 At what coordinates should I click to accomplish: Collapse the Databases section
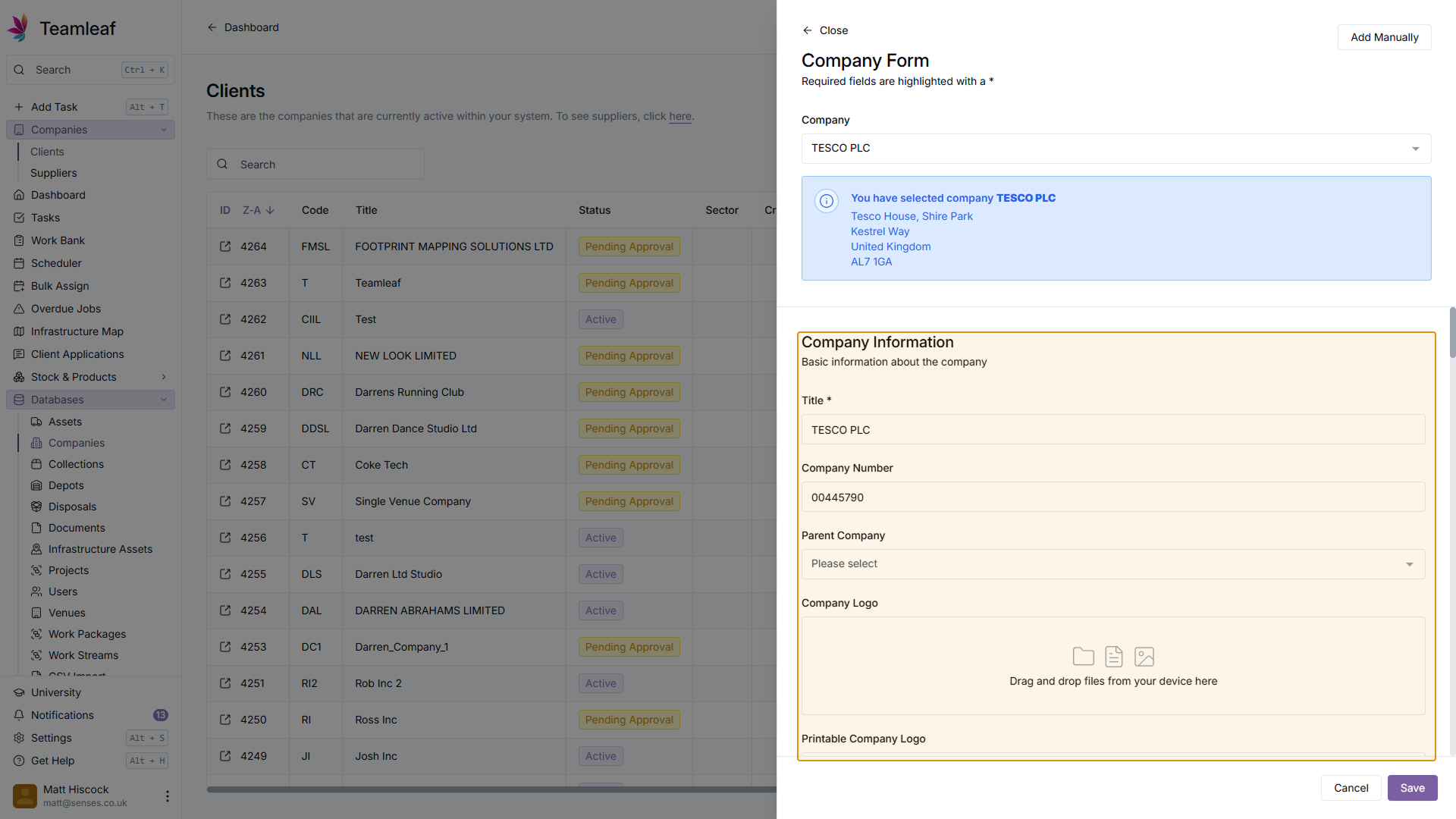point(164,400)
